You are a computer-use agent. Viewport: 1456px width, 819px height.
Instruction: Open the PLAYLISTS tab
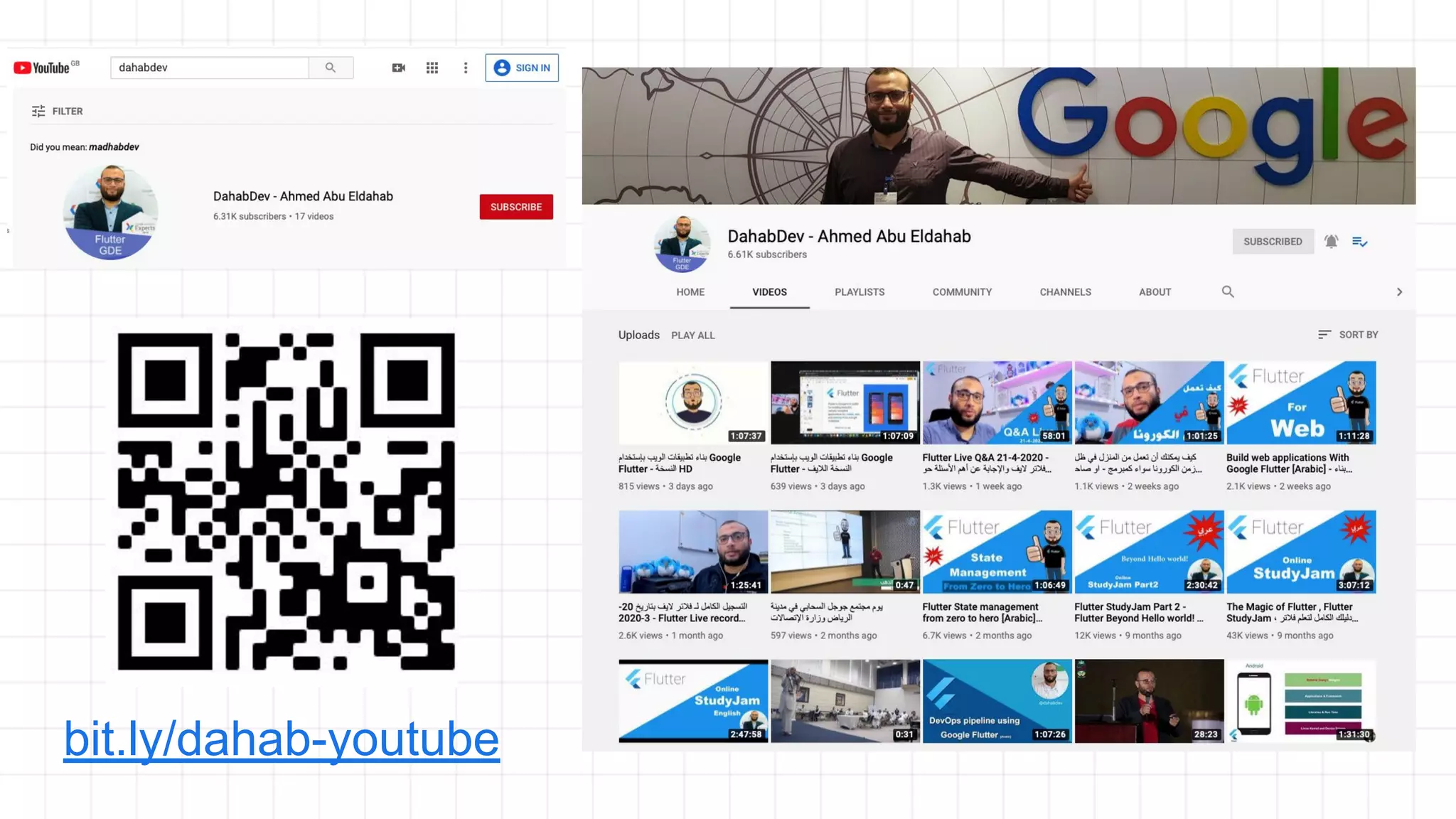coord(860,292)
